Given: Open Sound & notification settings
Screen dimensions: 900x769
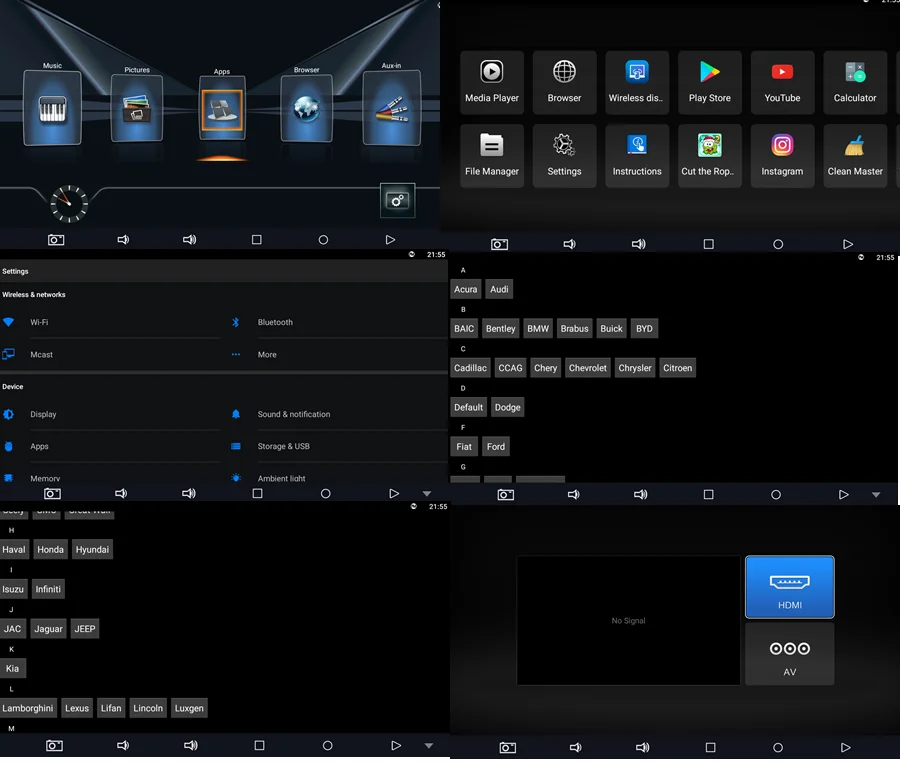Looking at the screenshot, I should [x=339, y=414].
